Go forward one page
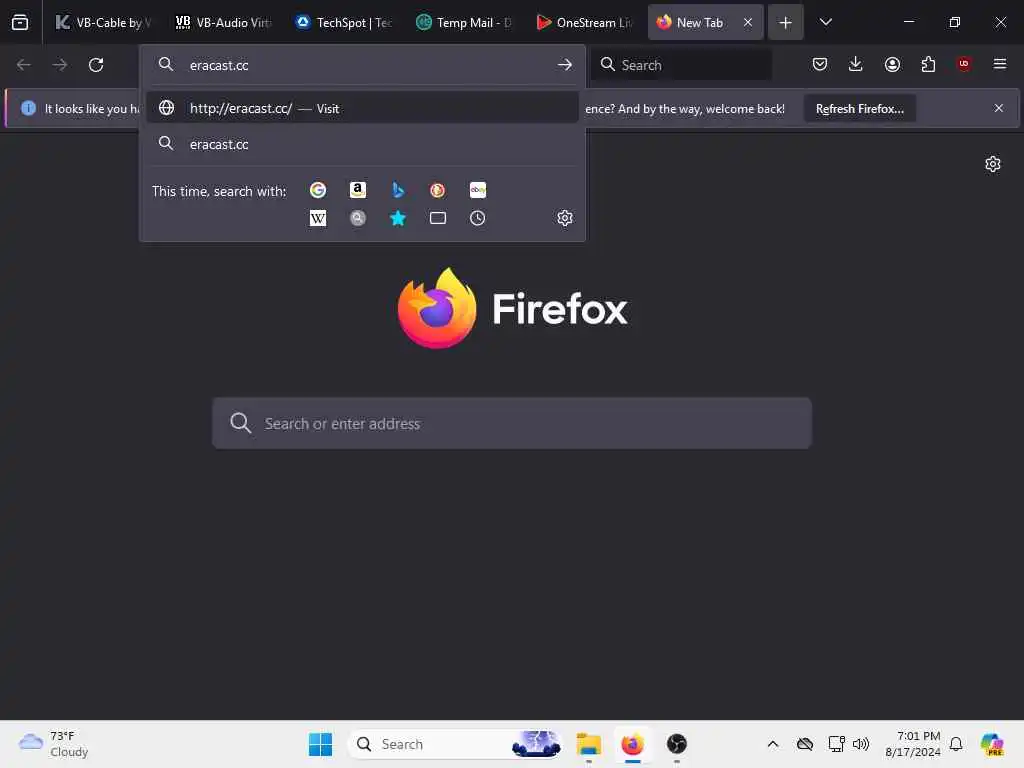This screenshot has width=1024, height=768. click(59, 65)
